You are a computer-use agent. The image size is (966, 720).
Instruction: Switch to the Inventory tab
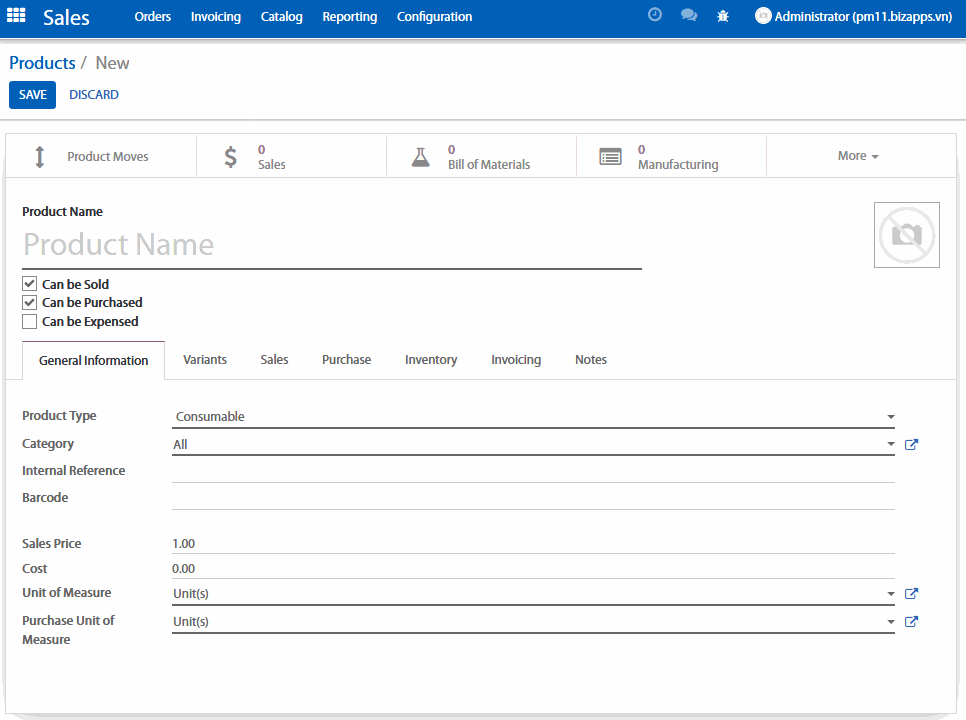431,360
